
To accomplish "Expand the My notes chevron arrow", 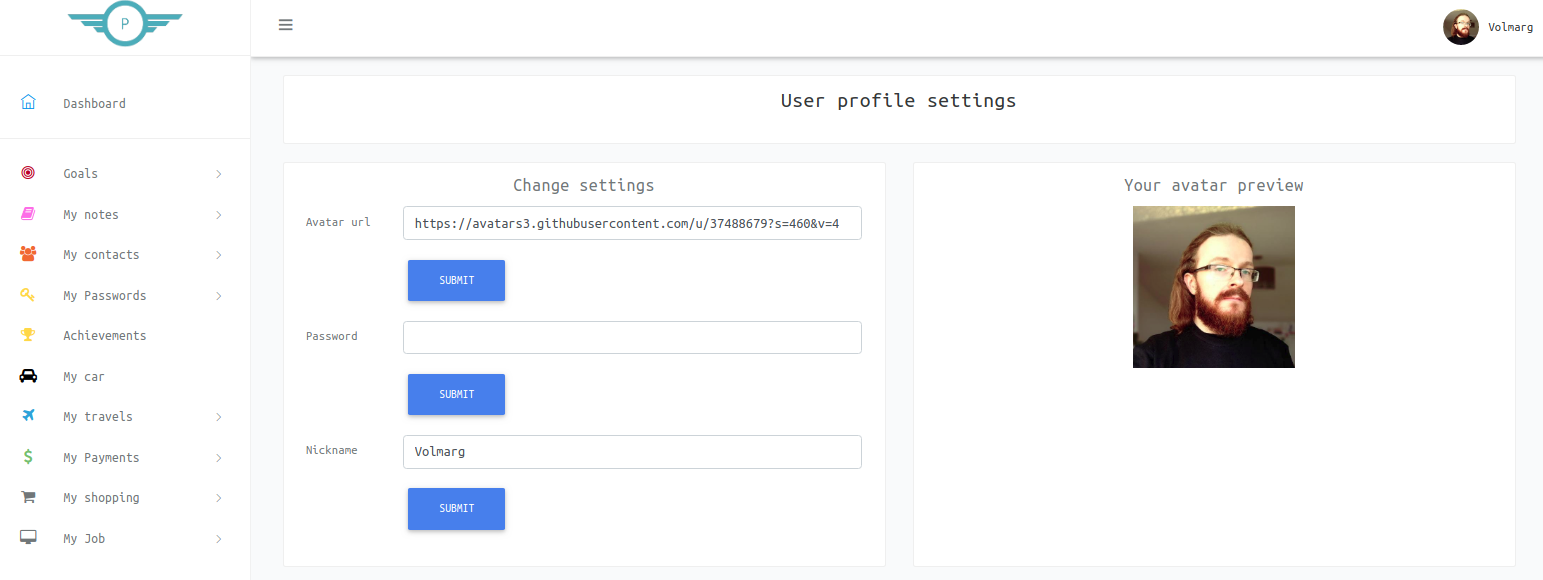I will tap(219, 215).
